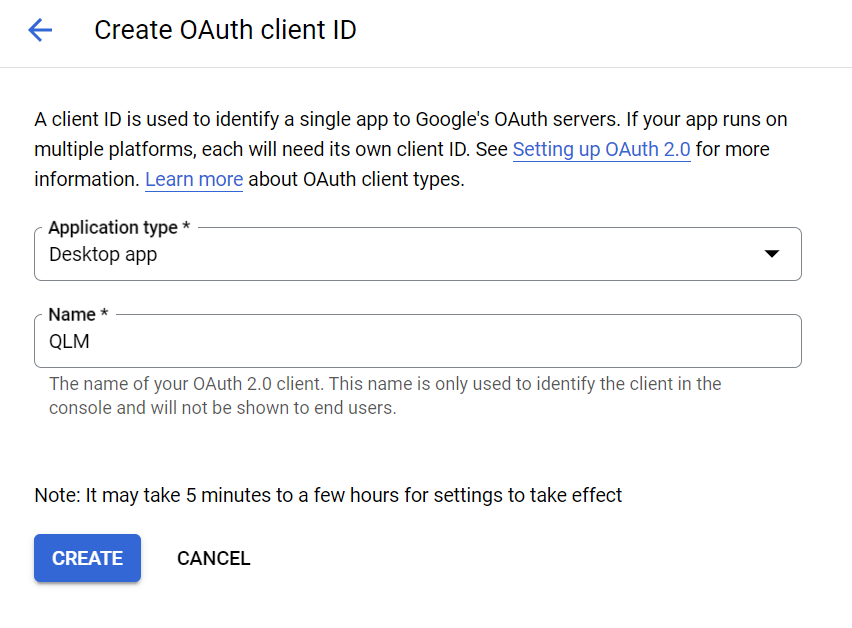Viewport: 852px width, 628px height.
Task: Click the note about settings taking effect
Action: coord(328,495)
